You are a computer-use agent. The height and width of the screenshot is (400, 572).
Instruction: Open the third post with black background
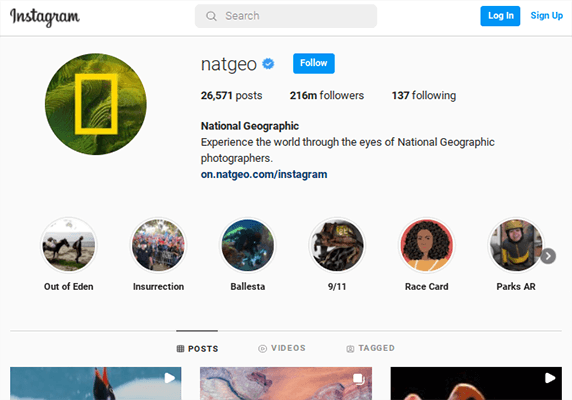[476, 383]
